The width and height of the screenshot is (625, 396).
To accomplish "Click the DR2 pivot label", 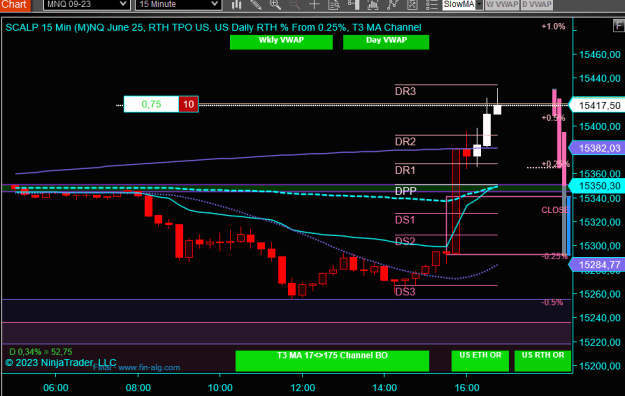I will tap(405, 142).
